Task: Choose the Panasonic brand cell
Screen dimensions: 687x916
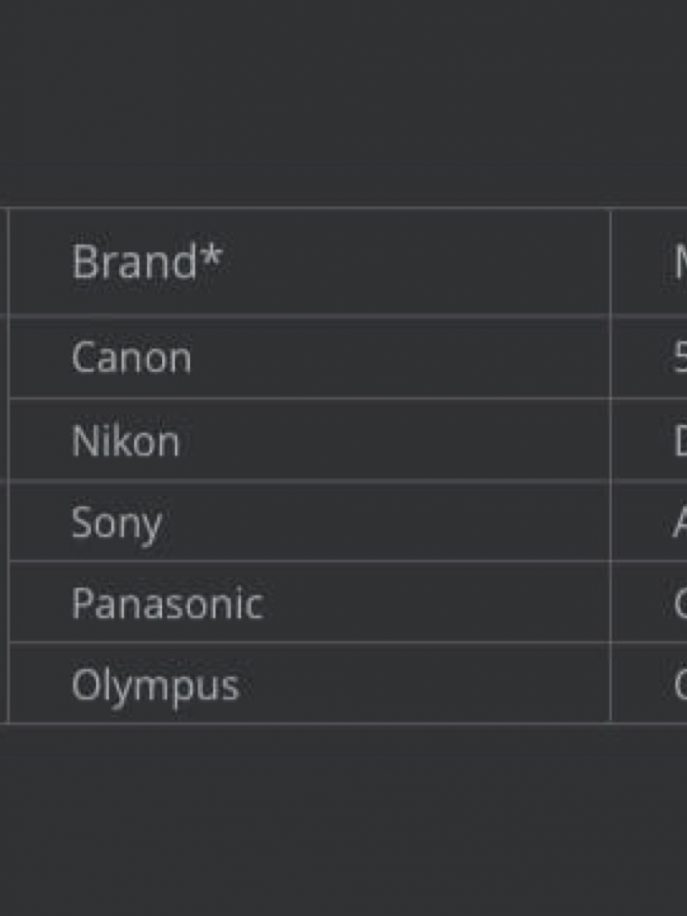Action: (x=167, y=603)
